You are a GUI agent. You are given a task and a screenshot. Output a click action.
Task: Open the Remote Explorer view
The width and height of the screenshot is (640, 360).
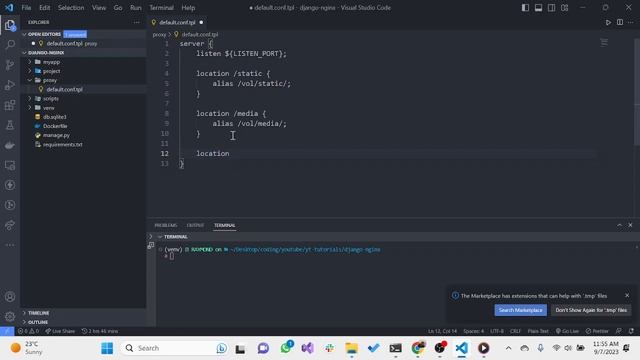(10, 165)
